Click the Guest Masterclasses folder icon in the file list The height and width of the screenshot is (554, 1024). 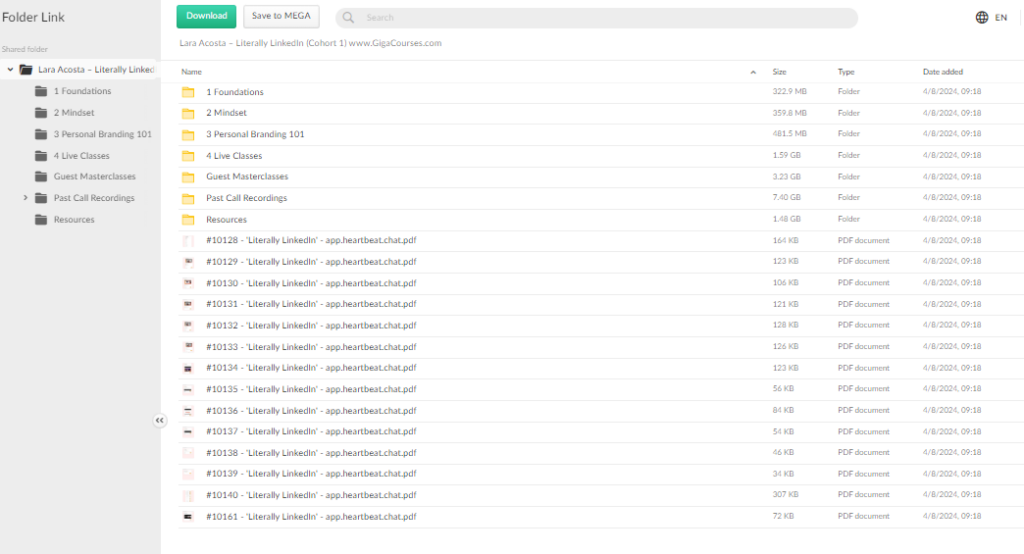[x=188, y=177]
